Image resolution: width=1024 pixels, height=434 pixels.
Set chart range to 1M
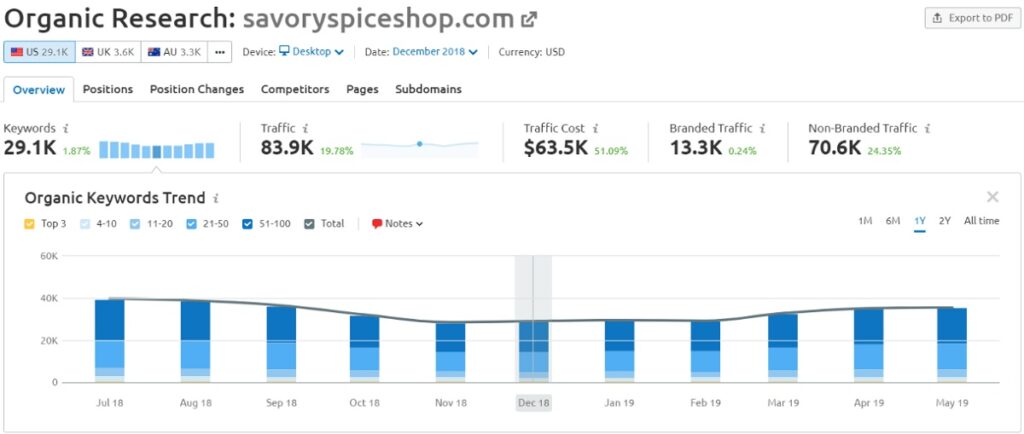click(x=865, y=221)
